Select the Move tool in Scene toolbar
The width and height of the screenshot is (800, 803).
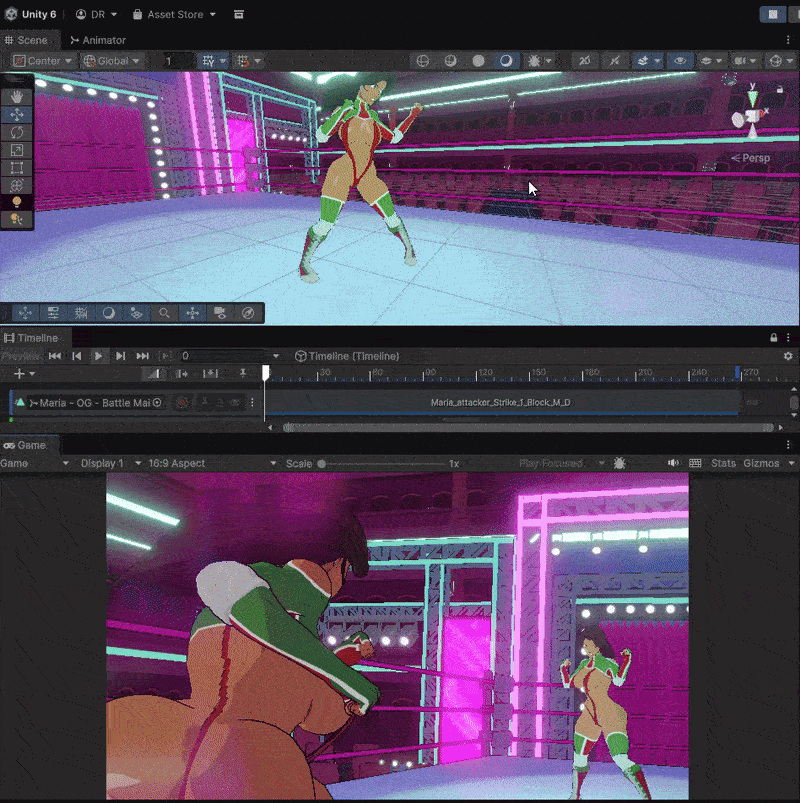pos(16,115)
